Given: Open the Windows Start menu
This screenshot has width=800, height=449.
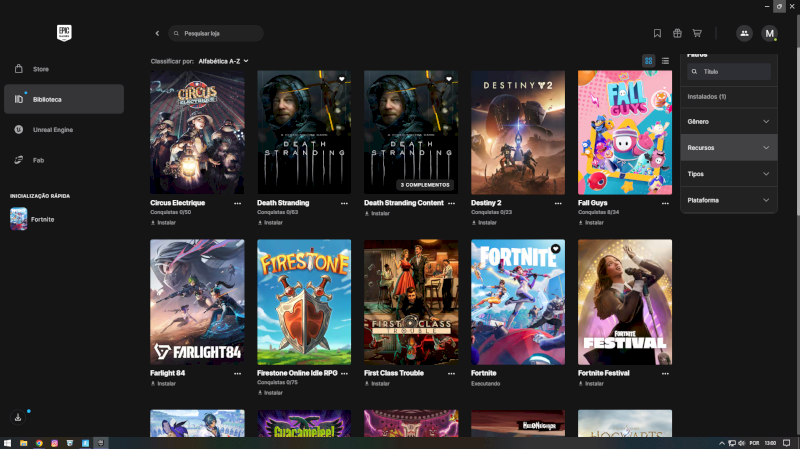Looking at the screenshot, I should [7, 443].
